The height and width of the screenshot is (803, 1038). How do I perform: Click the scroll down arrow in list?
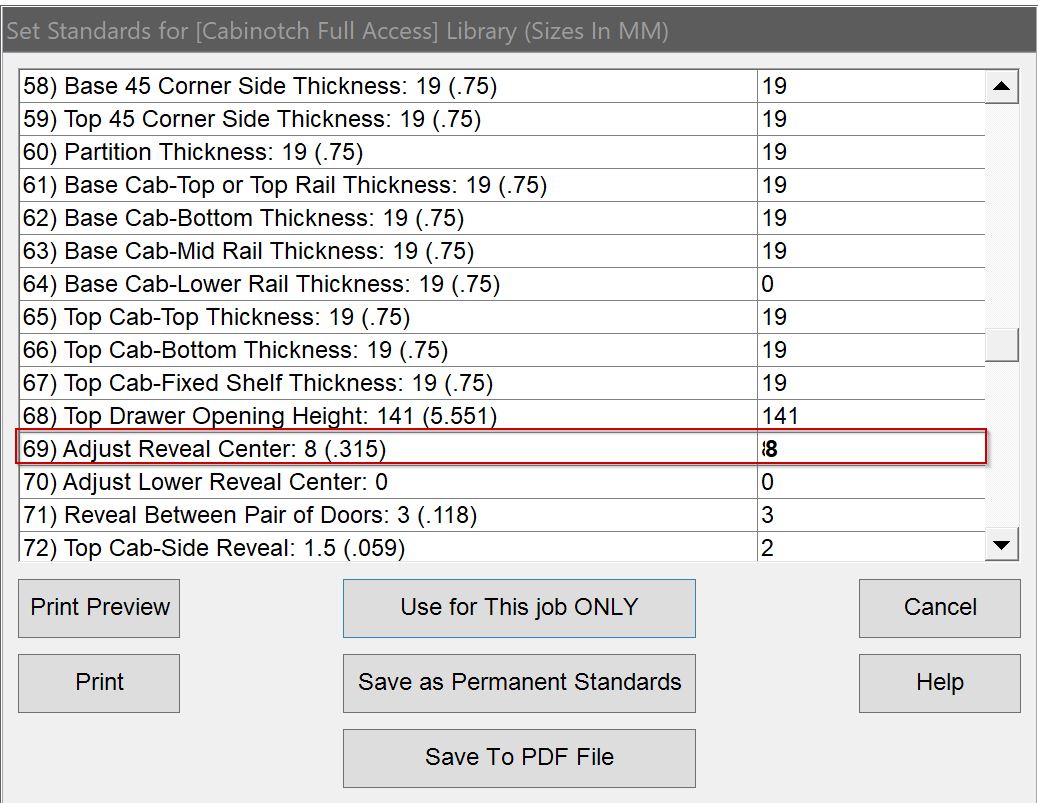(1001, 545)
